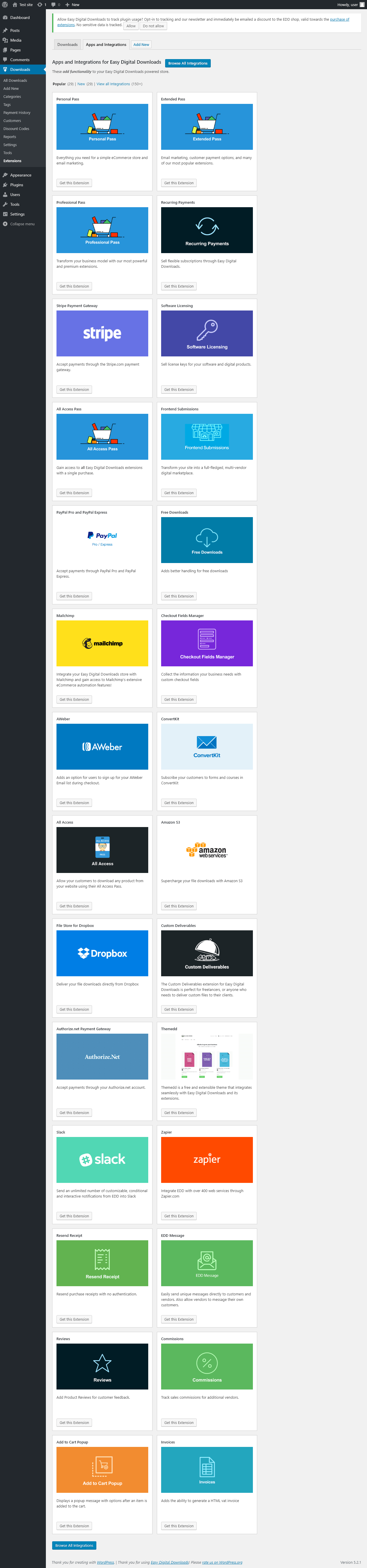Open rate us on WordPress.org link
Viewport: 367px width, 1568px height.
pos(222,1563)
